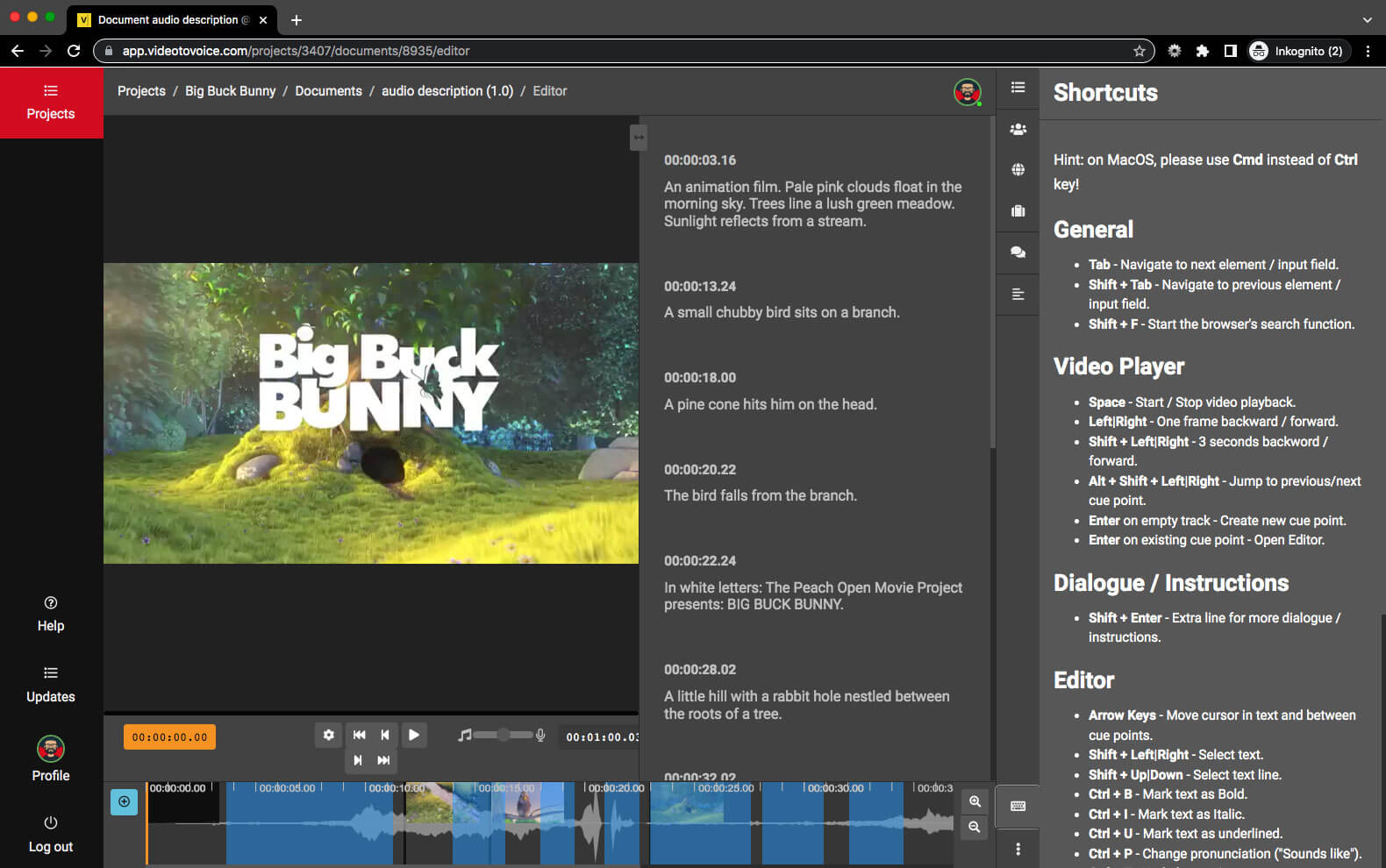Skip to the next cue point
Screen dimensions: 1386x868
coord(383,760)
